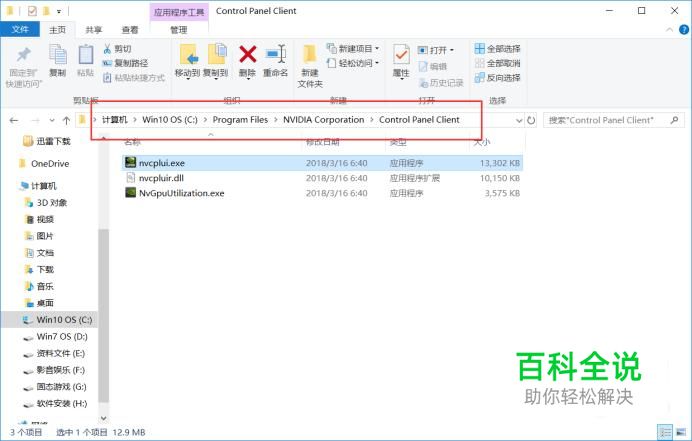Delete using the red X icon
Viewport: 692px width, 441px height.
pos(248,55)
